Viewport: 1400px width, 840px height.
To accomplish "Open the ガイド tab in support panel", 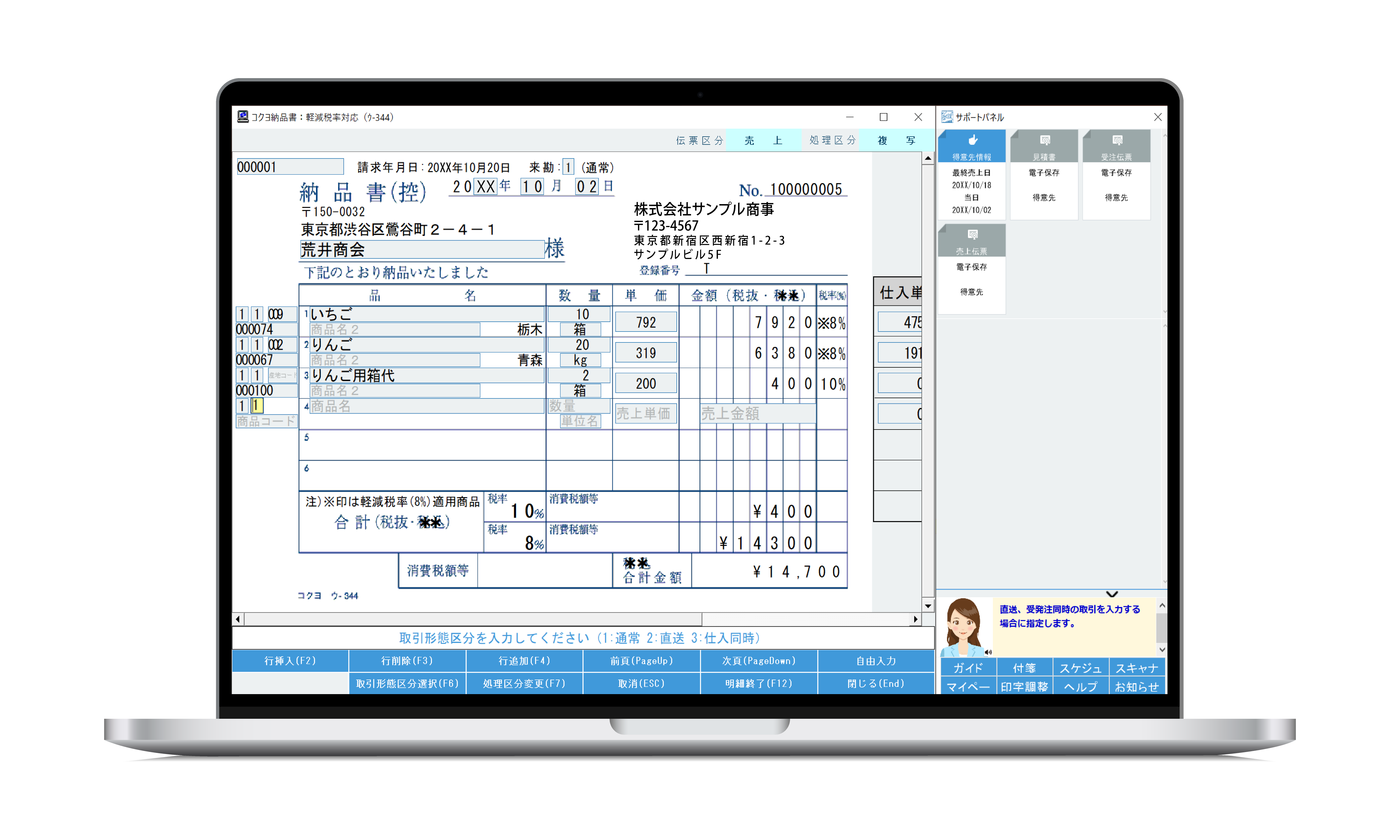I will [x=968, y=667].
